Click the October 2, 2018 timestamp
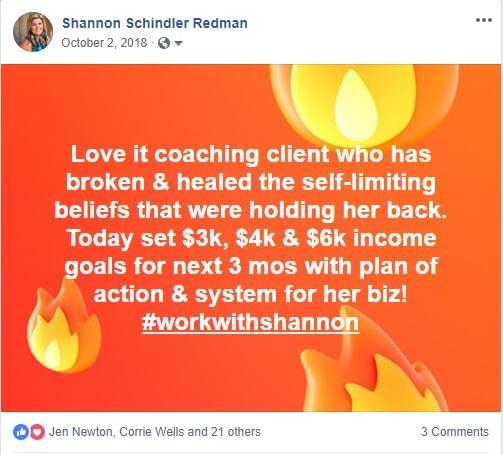The image size is (503, 455). tap(104, 43)
